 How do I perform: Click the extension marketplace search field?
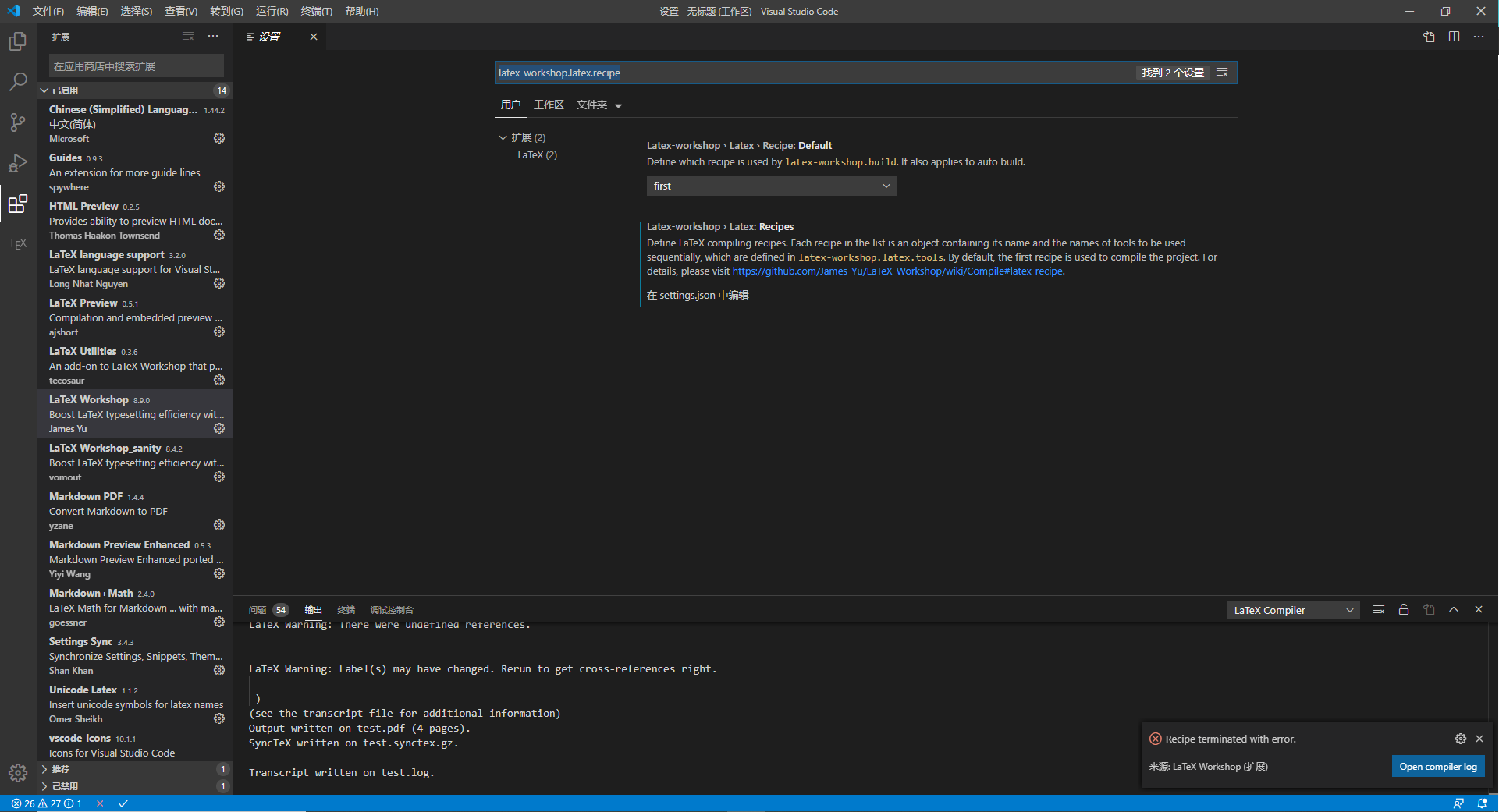[x=137, y=66]
